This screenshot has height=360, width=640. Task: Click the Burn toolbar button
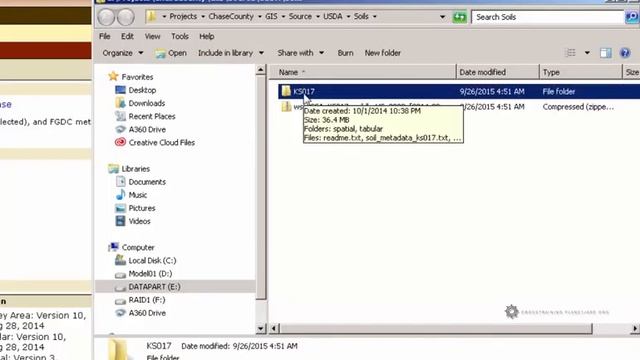(345, 53)
